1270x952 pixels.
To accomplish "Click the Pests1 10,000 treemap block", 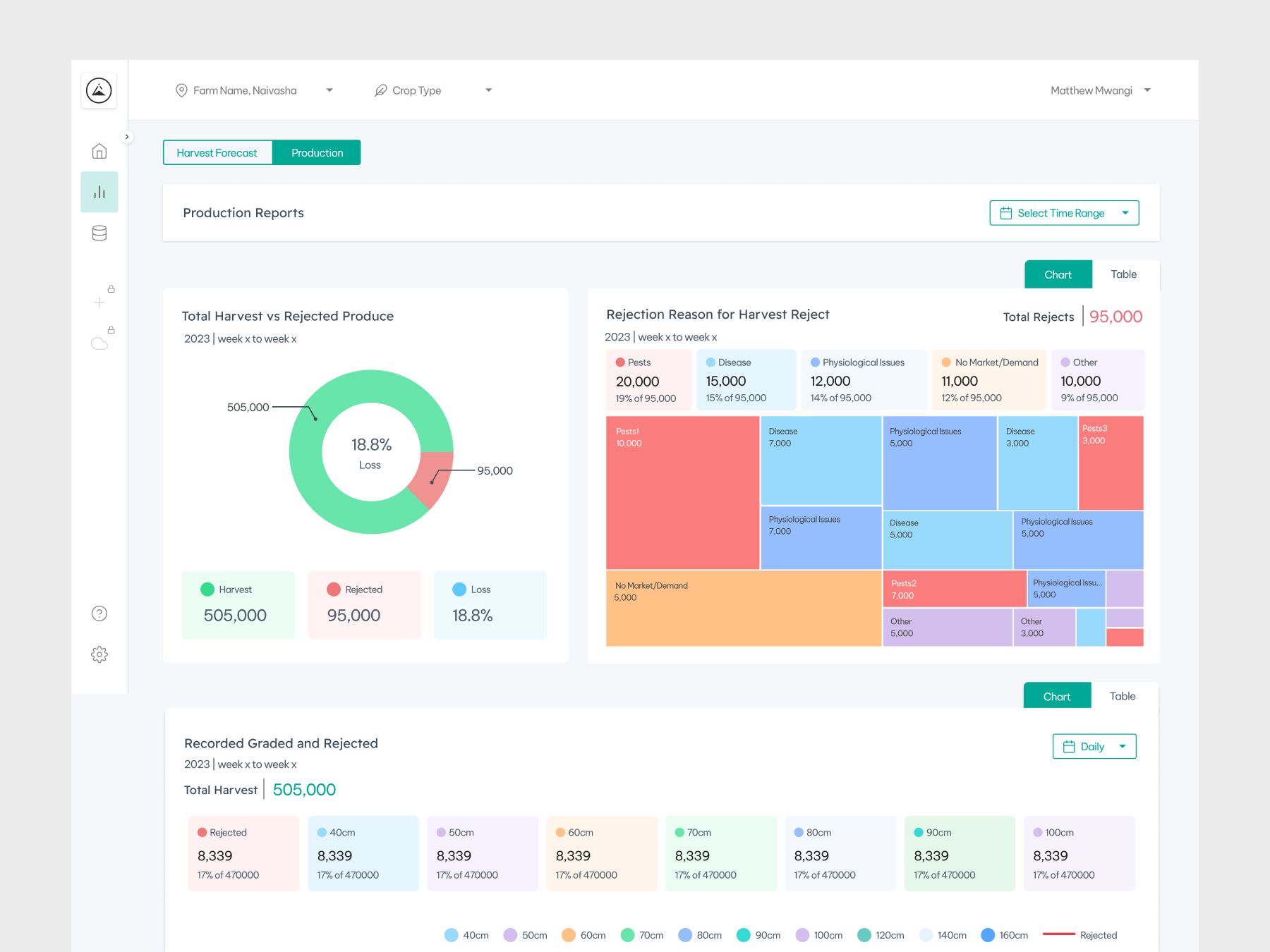I will click(682, 492).
